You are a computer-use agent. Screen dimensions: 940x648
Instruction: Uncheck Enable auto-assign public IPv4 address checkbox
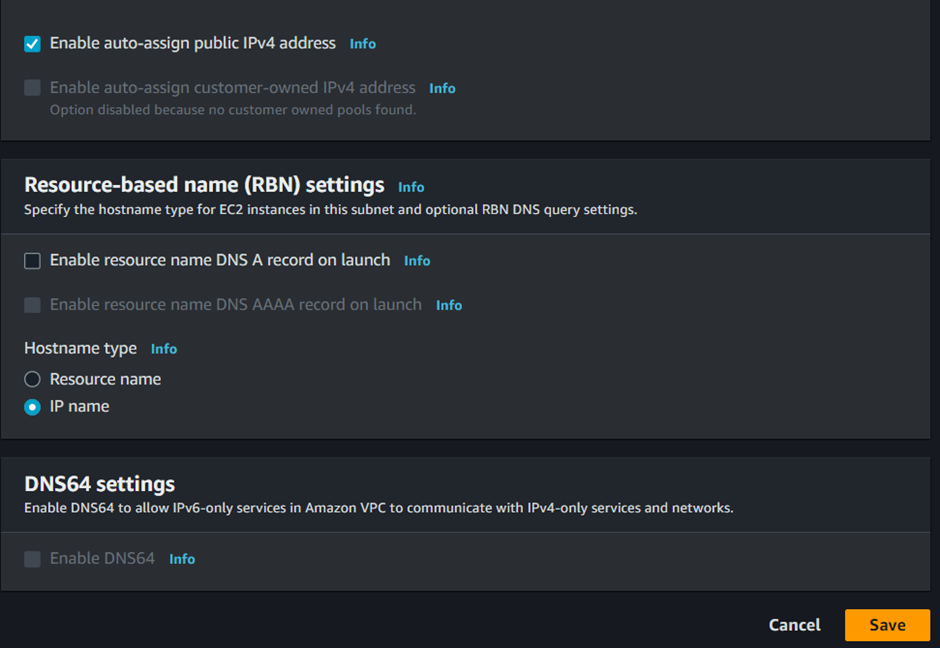tap(32, 44)
